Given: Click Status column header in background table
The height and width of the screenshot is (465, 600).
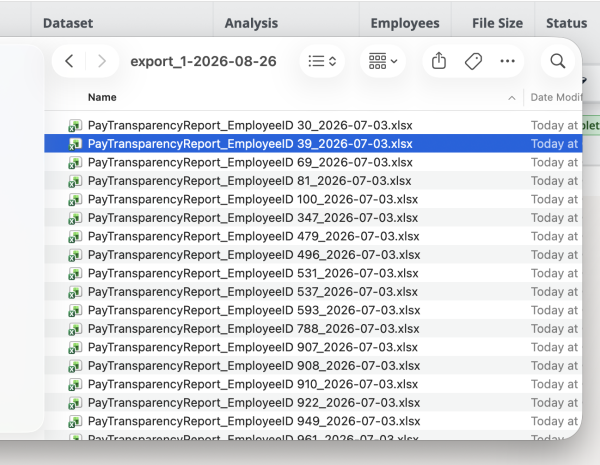Looking at the screenshot, I should click(567, 23).
